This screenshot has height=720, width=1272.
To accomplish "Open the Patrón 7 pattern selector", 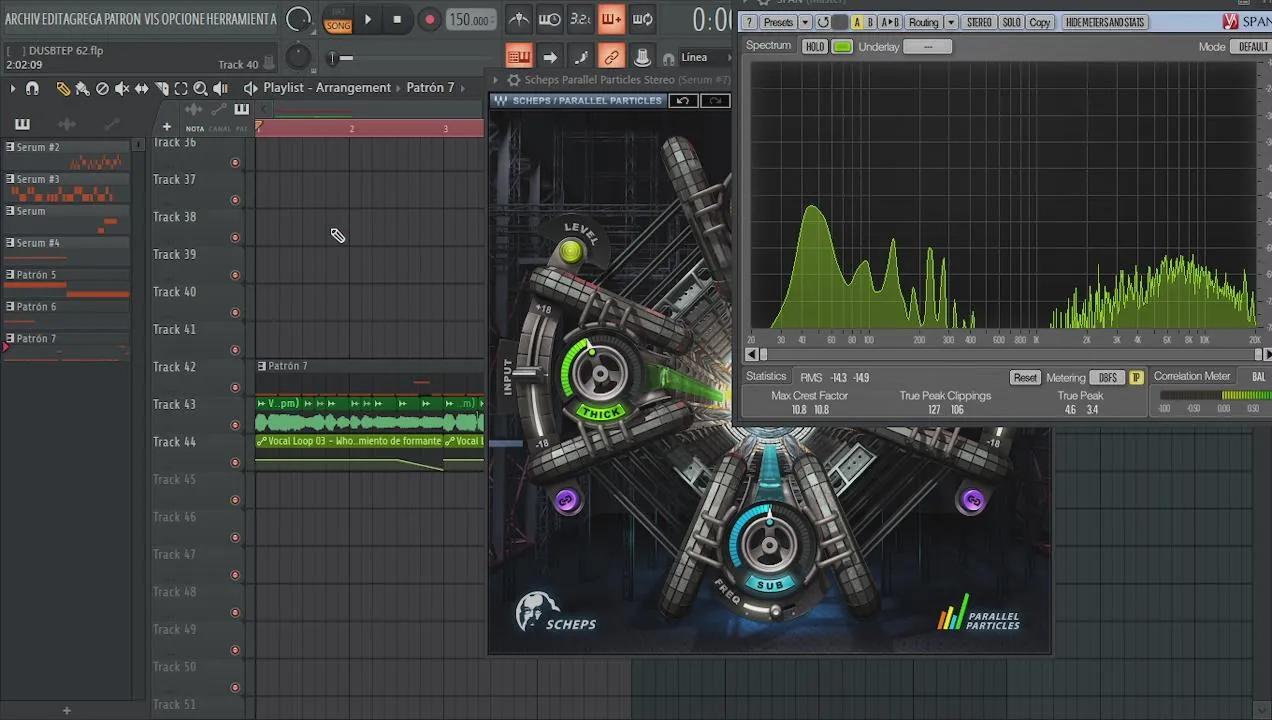I will 430,88.
